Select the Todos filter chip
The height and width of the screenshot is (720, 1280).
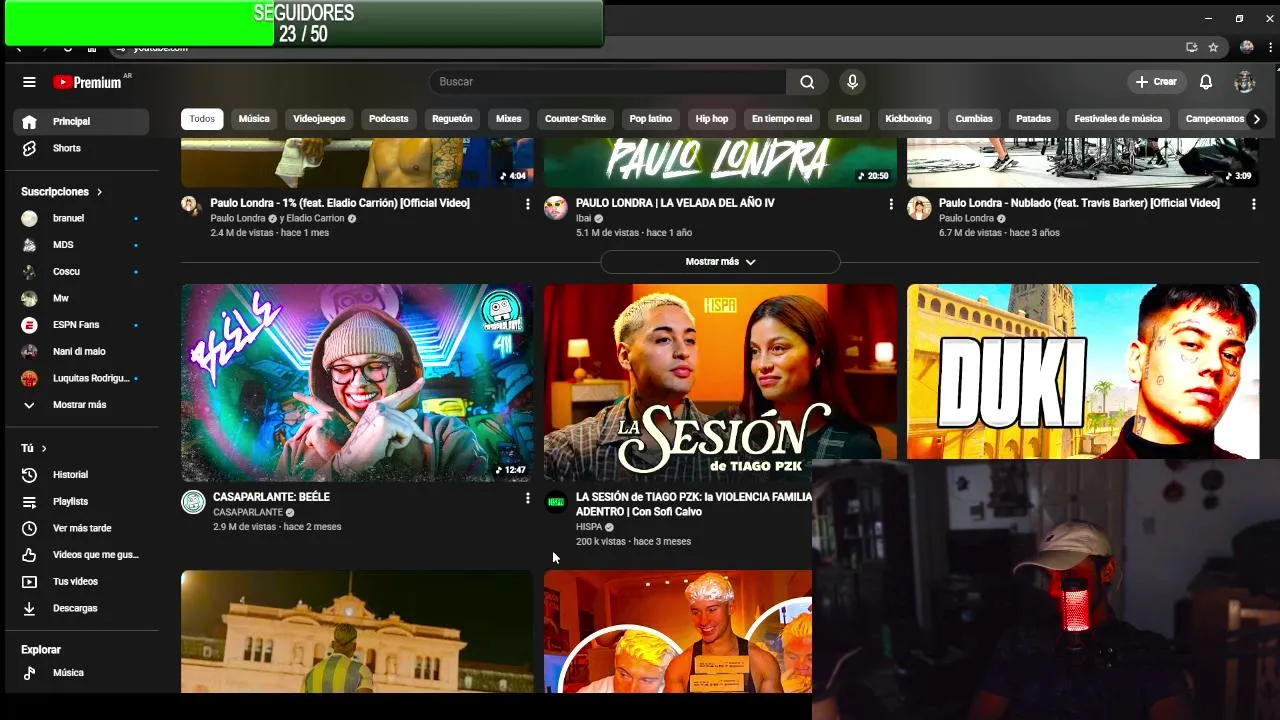point(202,119)
